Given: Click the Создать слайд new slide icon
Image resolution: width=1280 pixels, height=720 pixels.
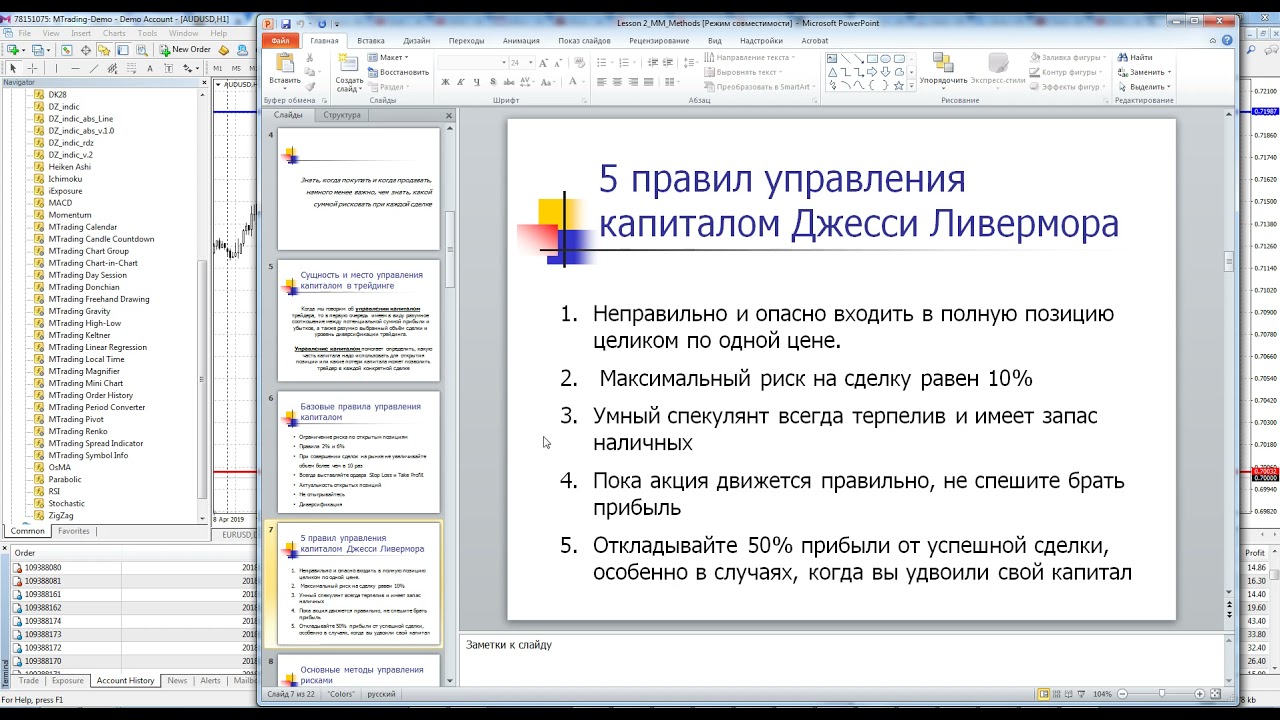Looking at the screenshot, I should [349, 63].
